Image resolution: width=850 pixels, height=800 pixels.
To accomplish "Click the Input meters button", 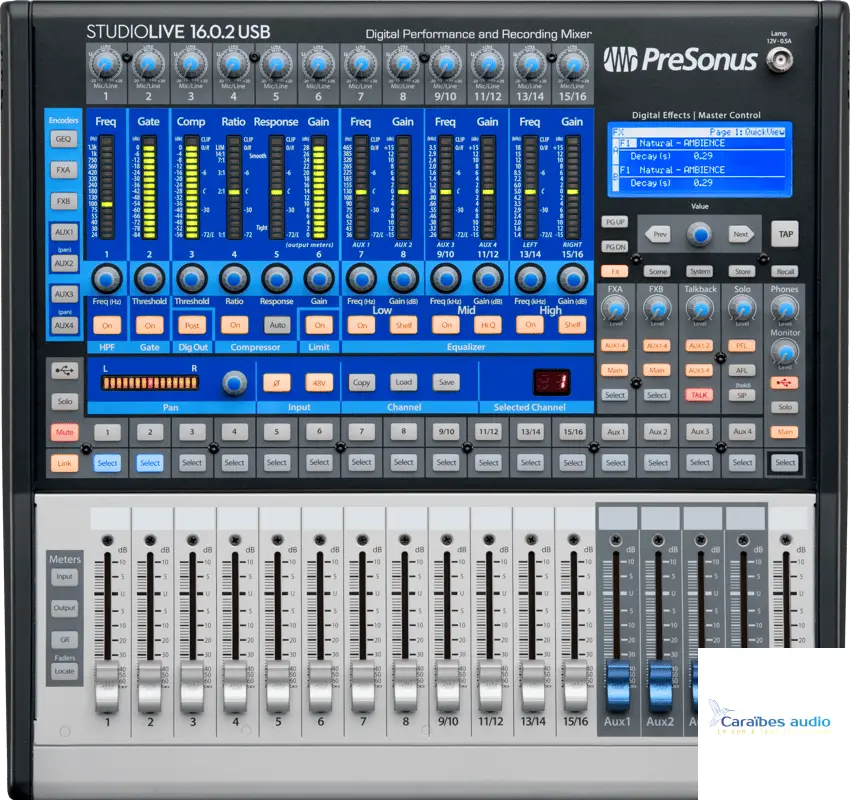I will pyautogui.click(x=65, y=577).
